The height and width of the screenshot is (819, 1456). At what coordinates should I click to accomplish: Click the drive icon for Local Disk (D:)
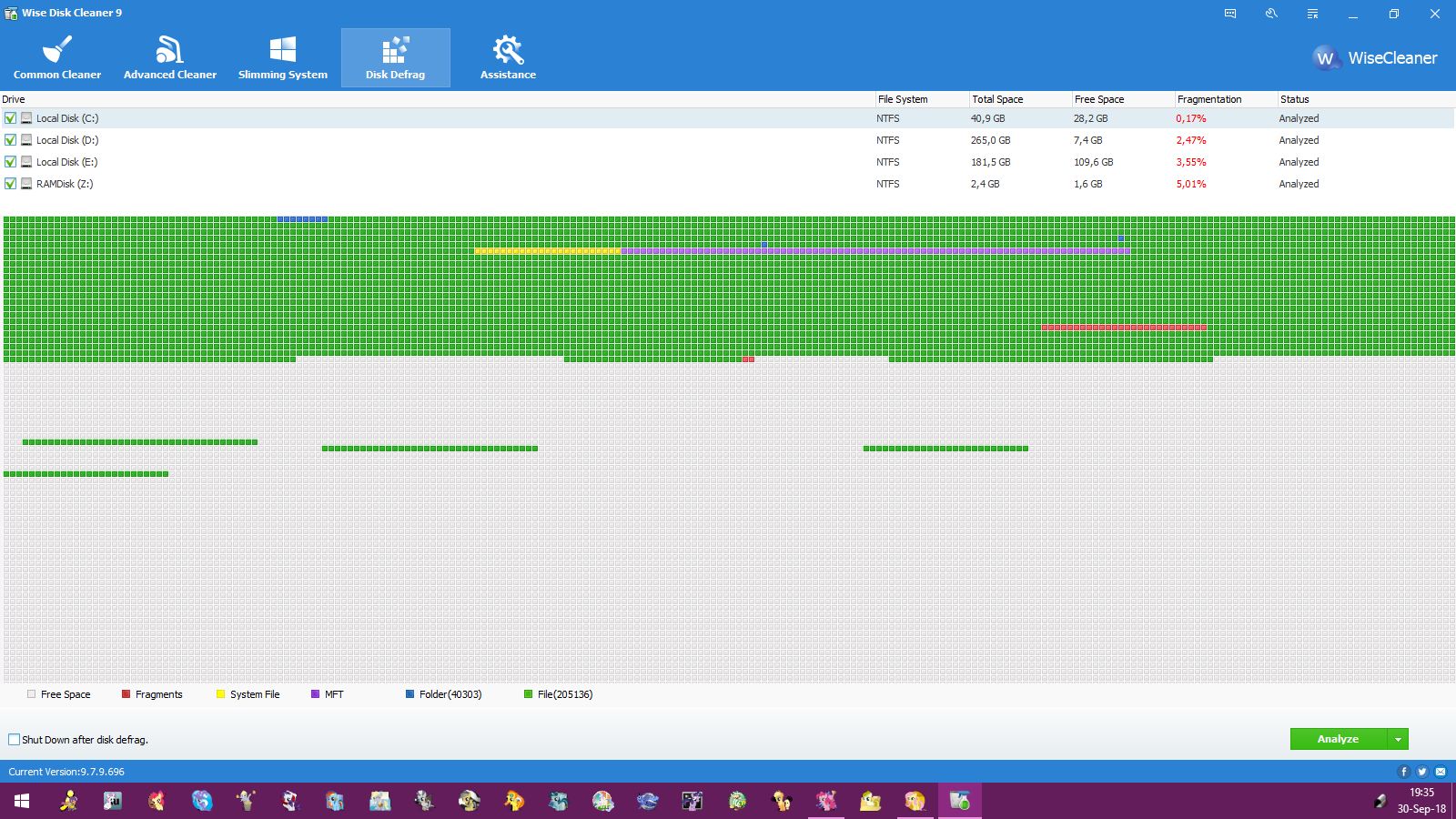[x=26, y=140]
